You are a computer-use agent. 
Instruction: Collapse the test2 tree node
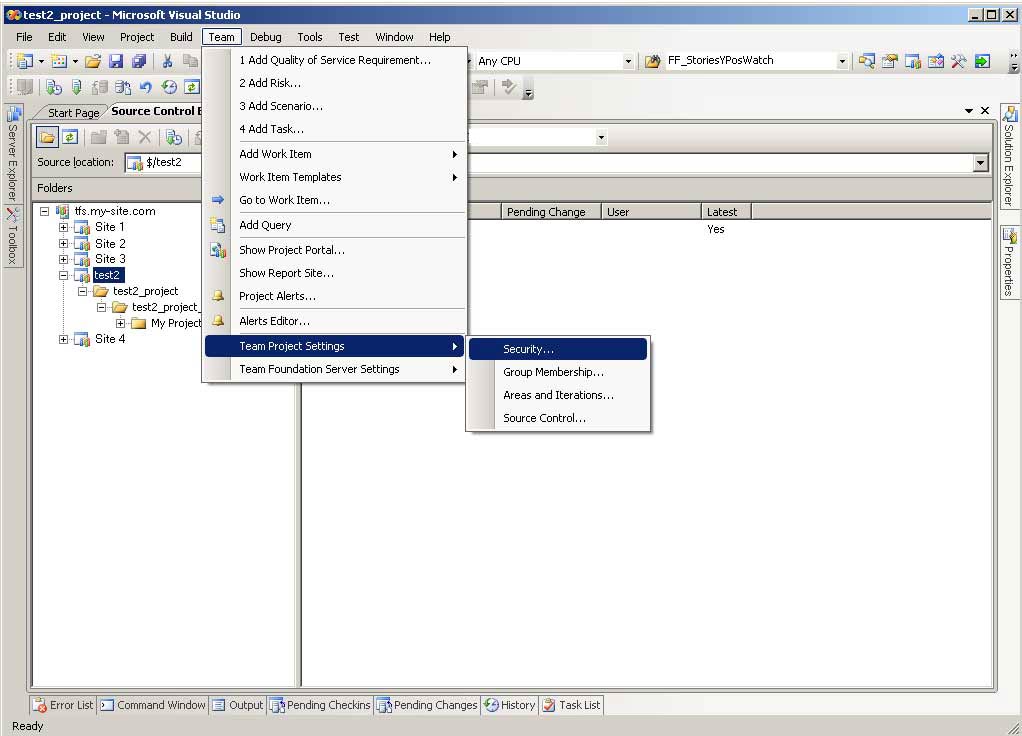point(63,276)
